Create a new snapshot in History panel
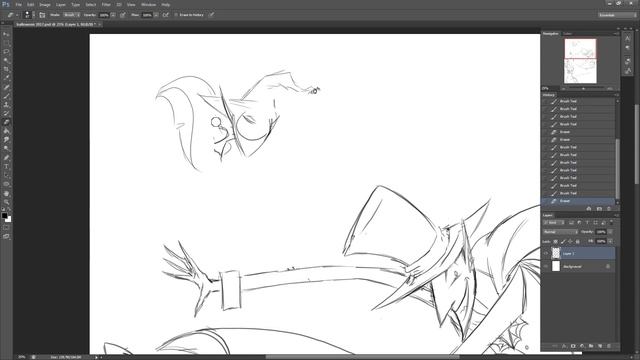Screen dimensions: 640x360 pos(599,209)
